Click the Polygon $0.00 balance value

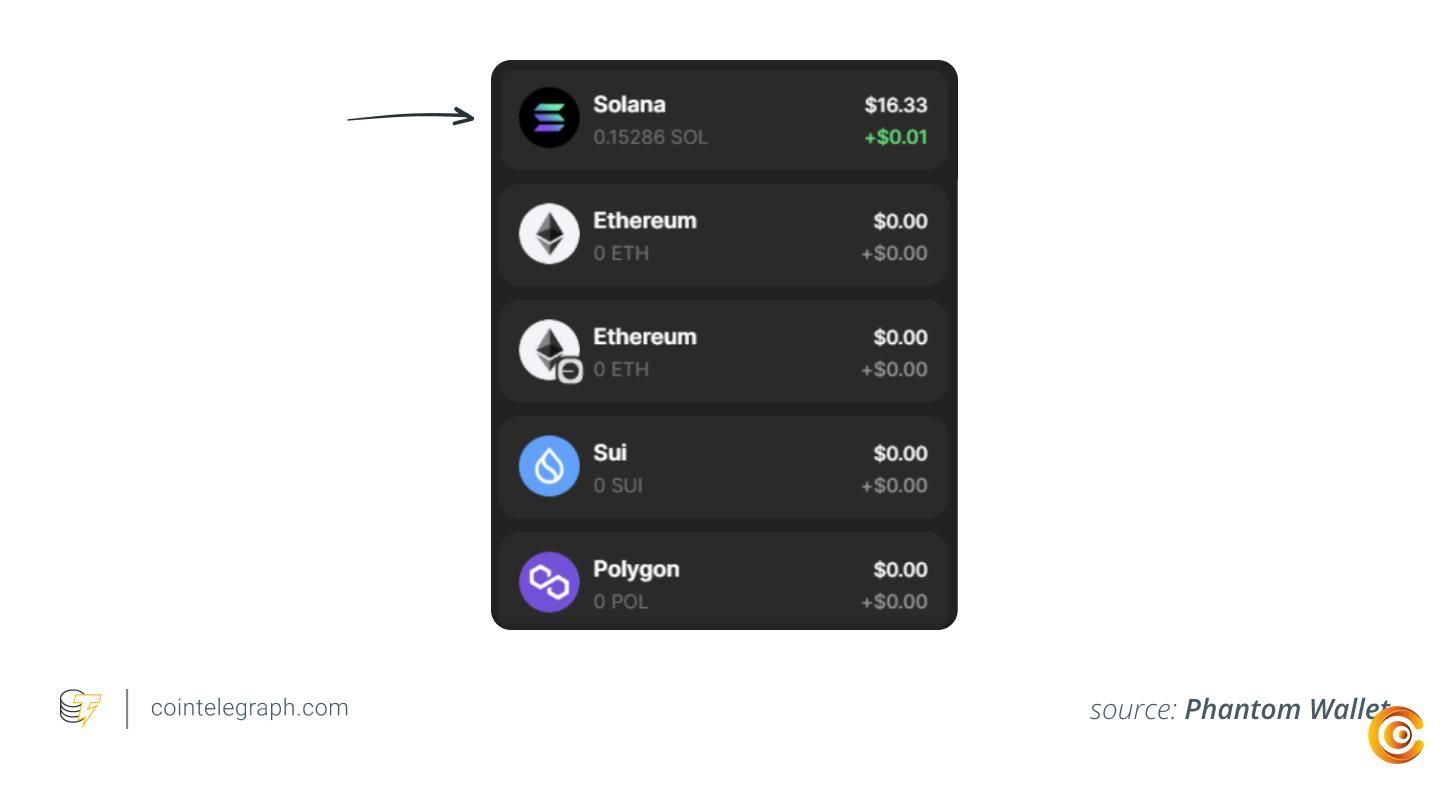click(x=900, y=569)
